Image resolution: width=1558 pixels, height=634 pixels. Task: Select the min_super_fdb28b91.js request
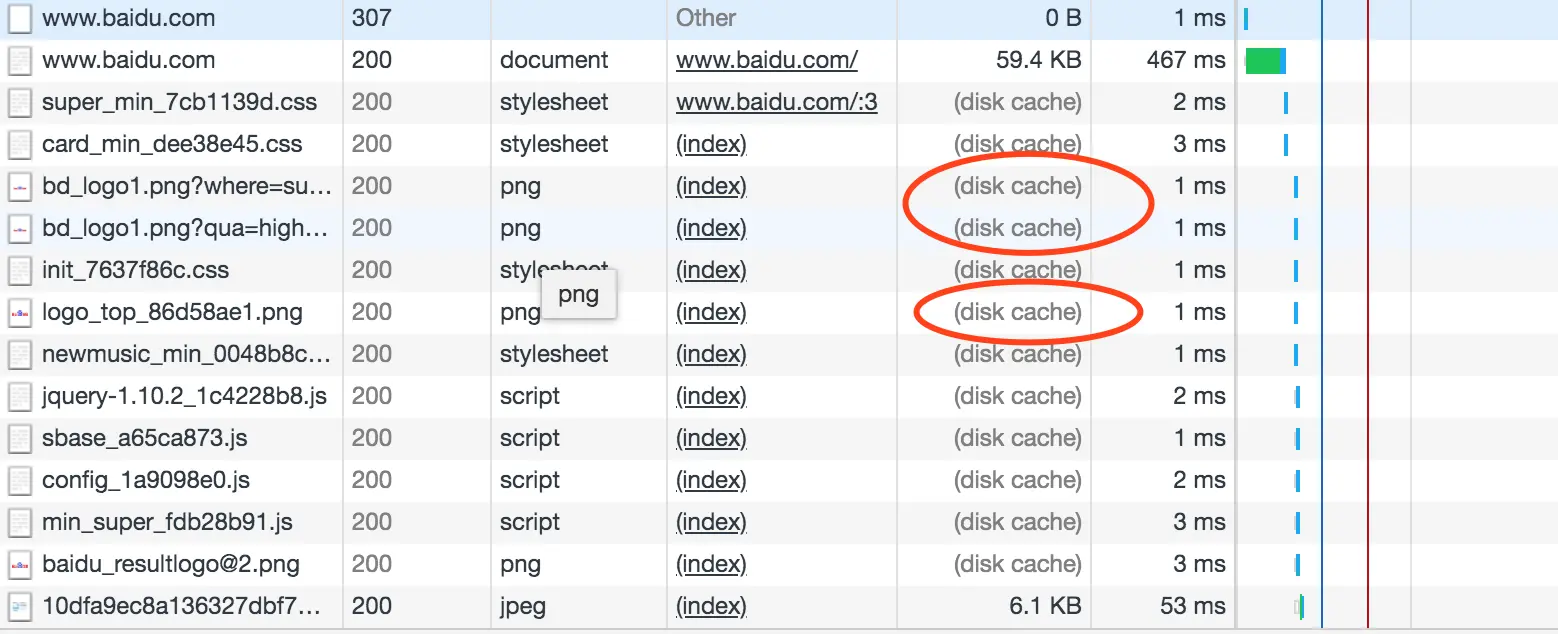click(x=167, y=522)
